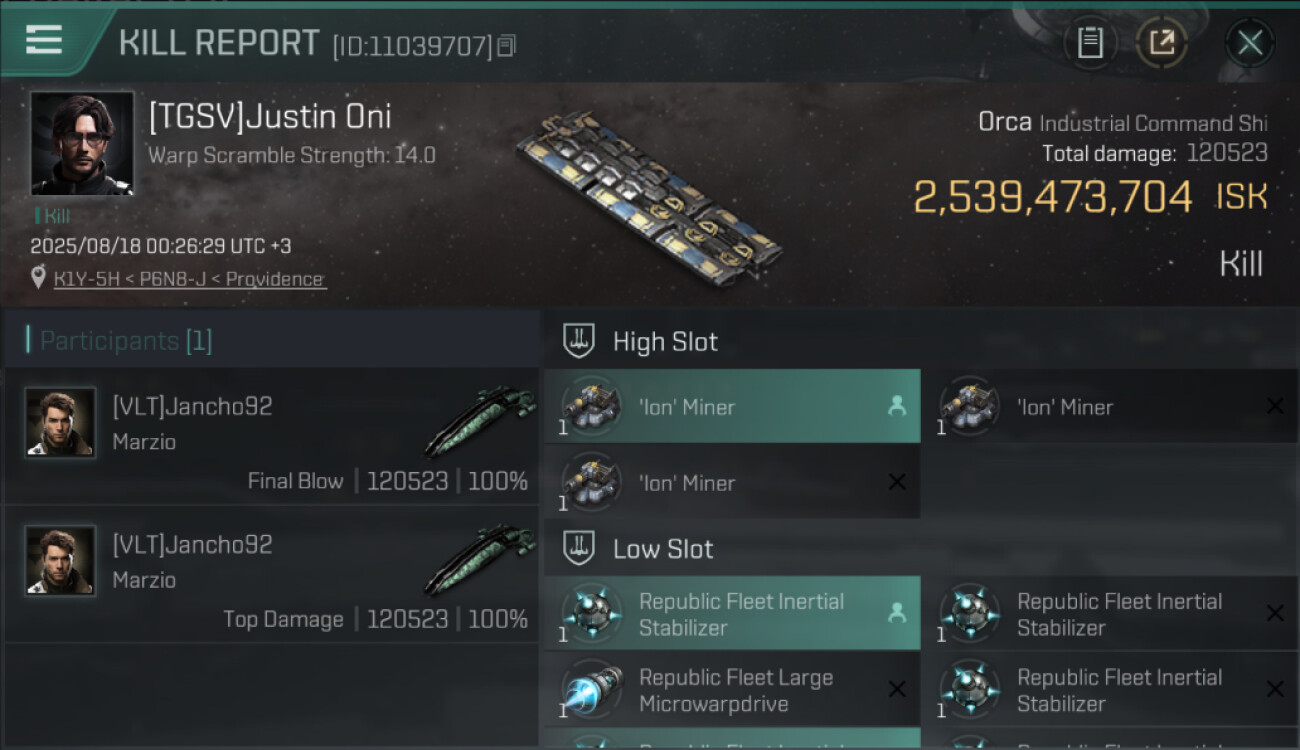View Justin Oni's character portrait

pos(82,143)
